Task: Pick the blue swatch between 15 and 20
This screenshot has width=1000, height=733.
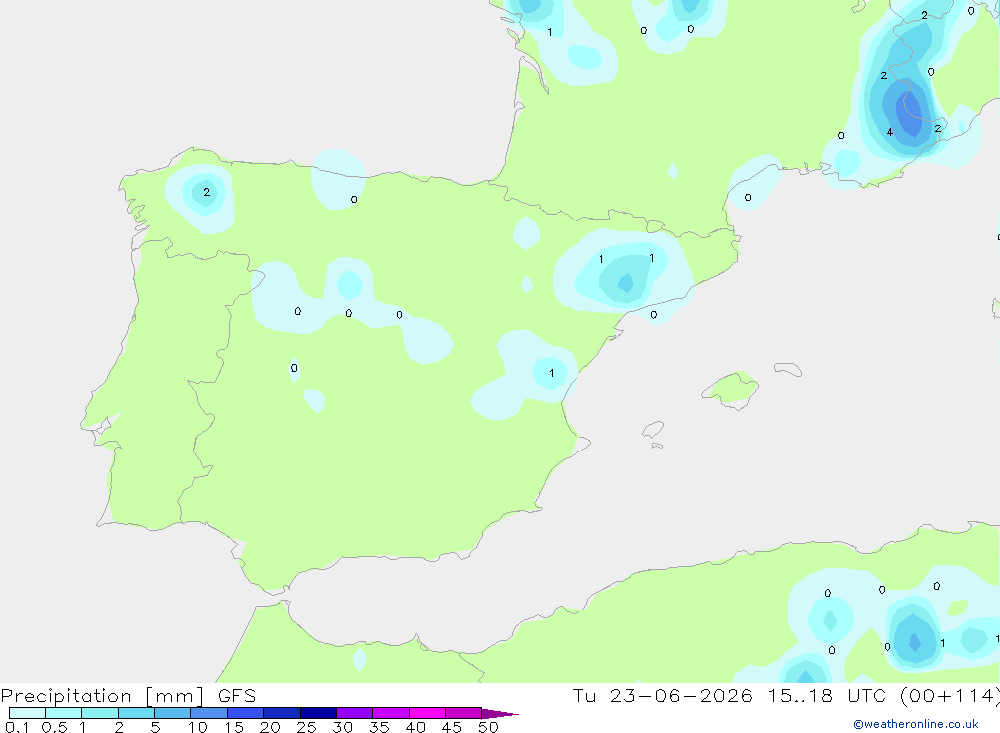Action: pyautogui.click(x=246, y=713)
